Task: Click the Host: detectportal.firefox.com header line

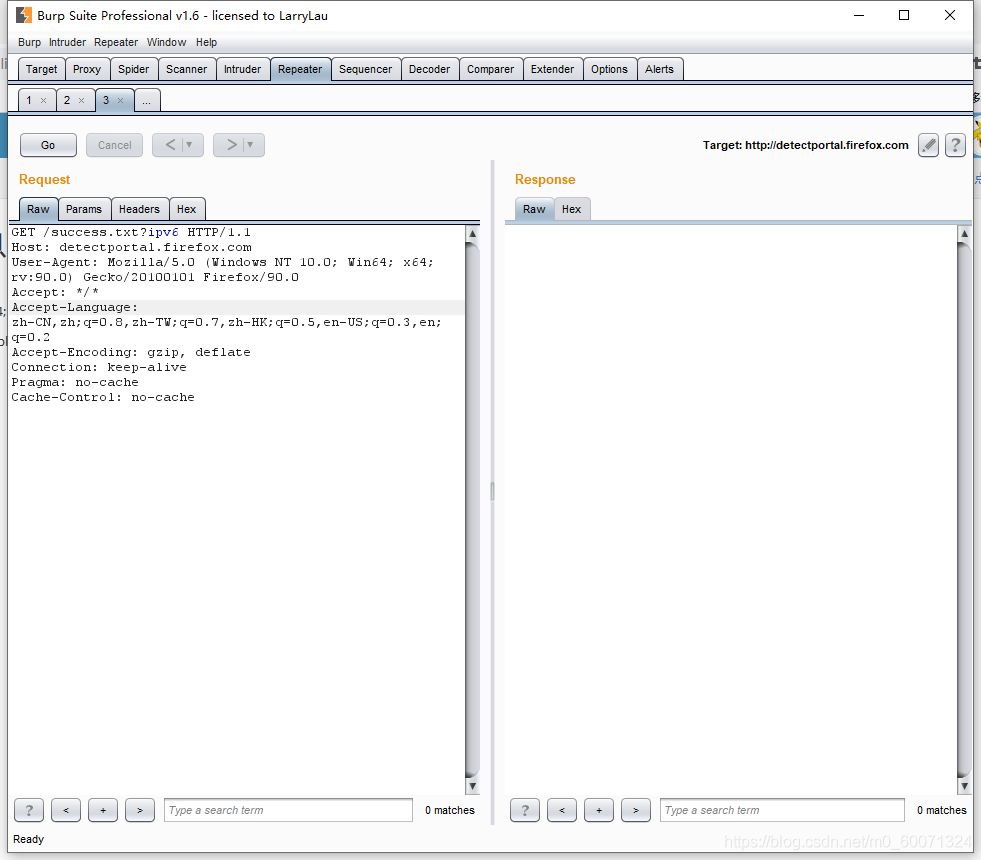Action: (x=131, y=248)
